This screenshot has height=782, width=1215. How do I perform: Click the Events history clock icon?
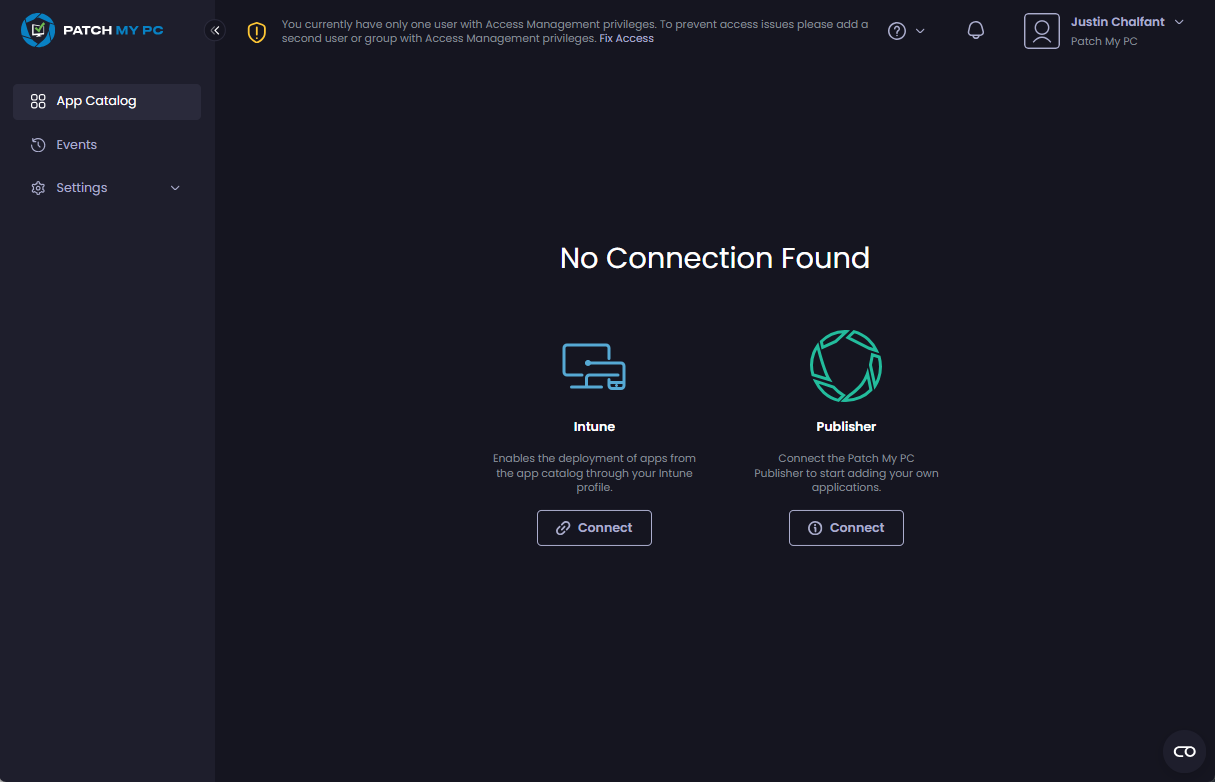click(38, 145)
